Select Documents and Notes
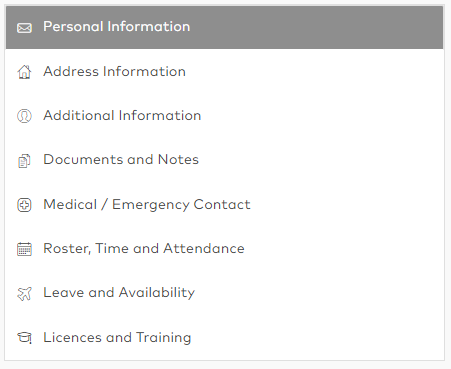 (x=121, y=160)
